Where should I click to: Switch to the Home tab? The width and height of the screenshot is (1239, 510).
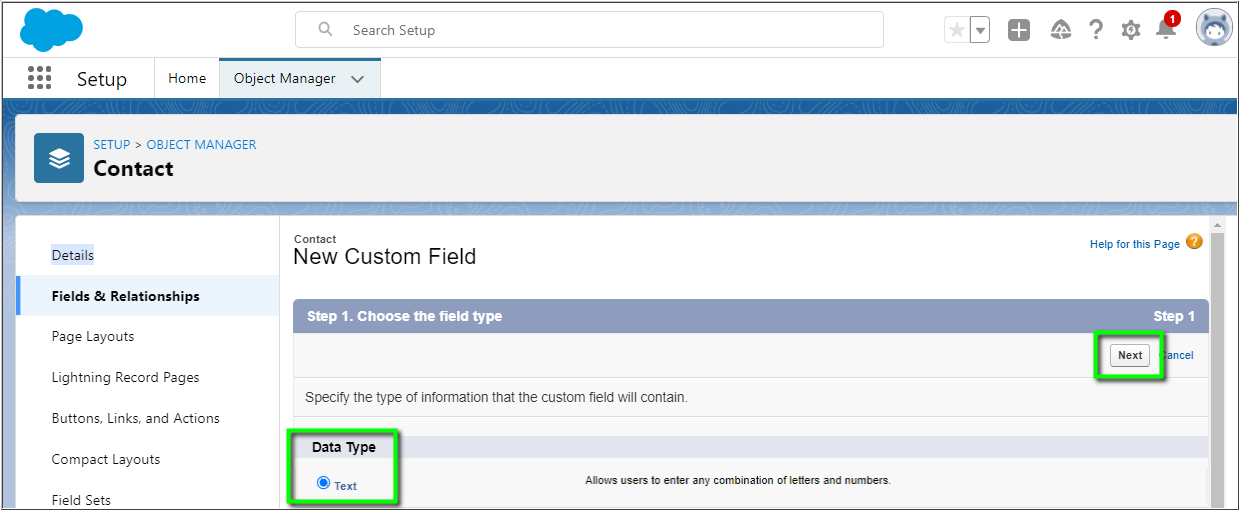point(187,78)
